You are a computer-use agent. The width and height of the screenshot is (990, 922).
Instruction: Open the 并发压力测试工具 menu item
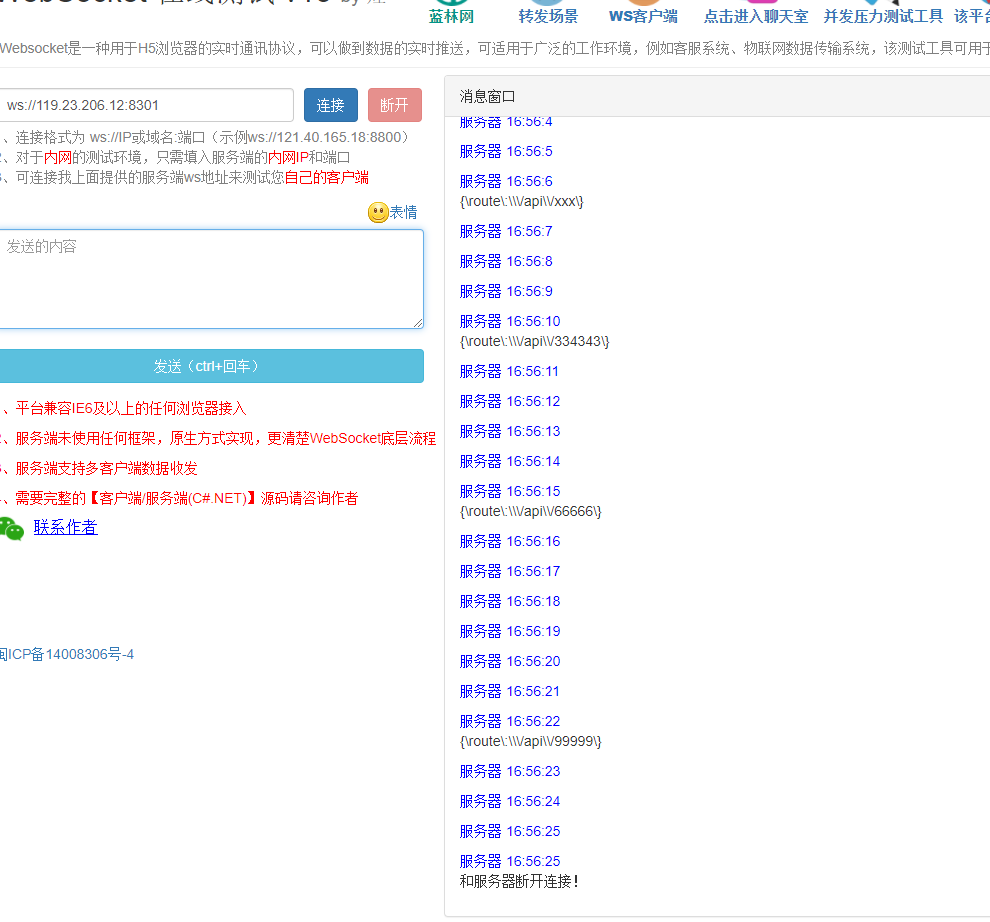pos(883,16)
